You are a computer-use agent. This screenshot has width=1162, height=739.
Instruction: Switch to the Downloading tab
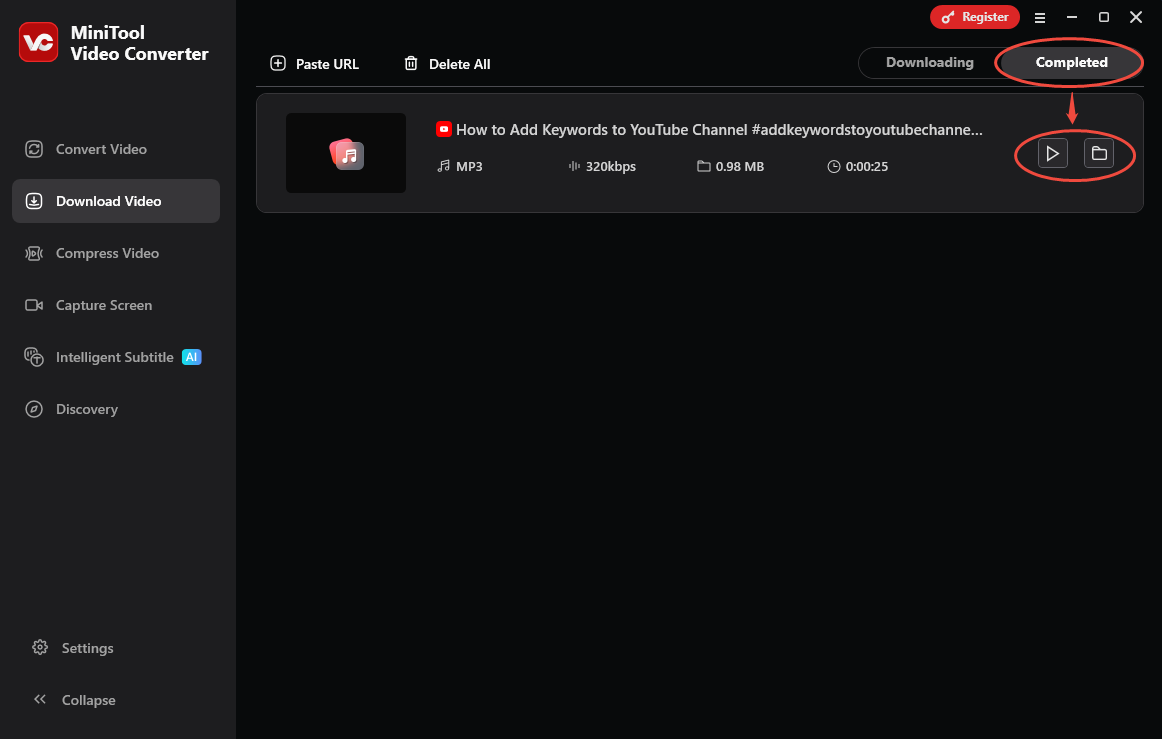pyautogui.click(x=931, y=62)
